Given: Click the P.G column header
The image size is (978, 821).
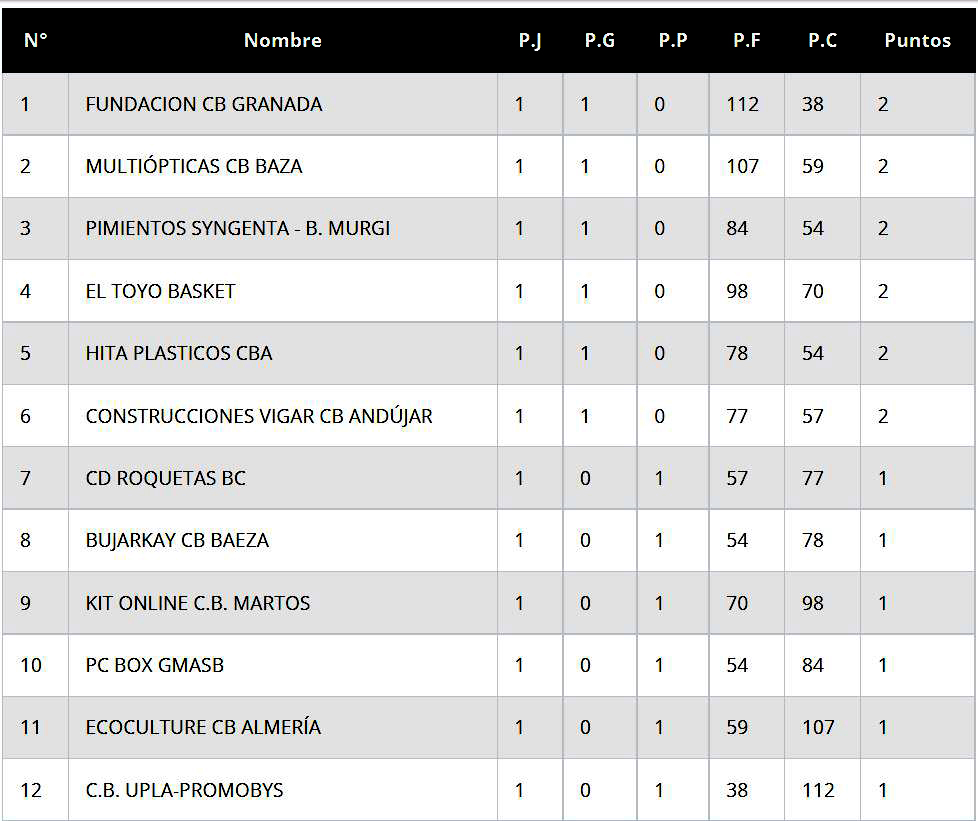Looking at the screenshot, I should (600, 41).
